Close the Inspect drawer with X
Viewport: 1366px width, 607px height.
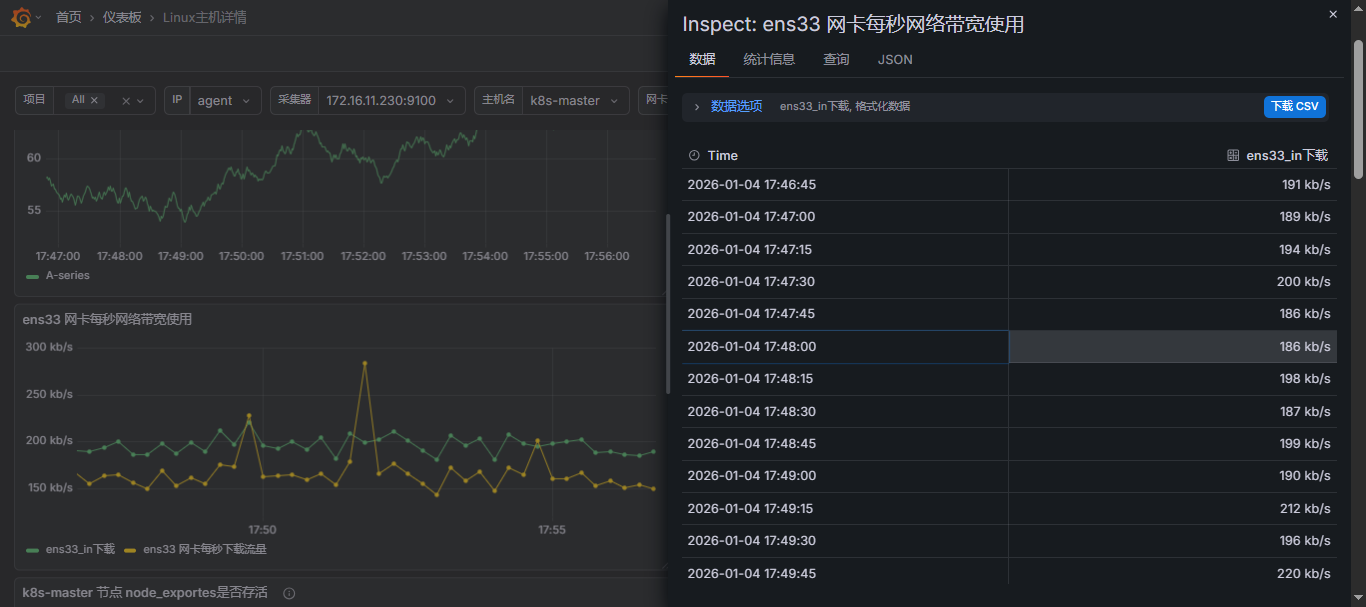1332,14
